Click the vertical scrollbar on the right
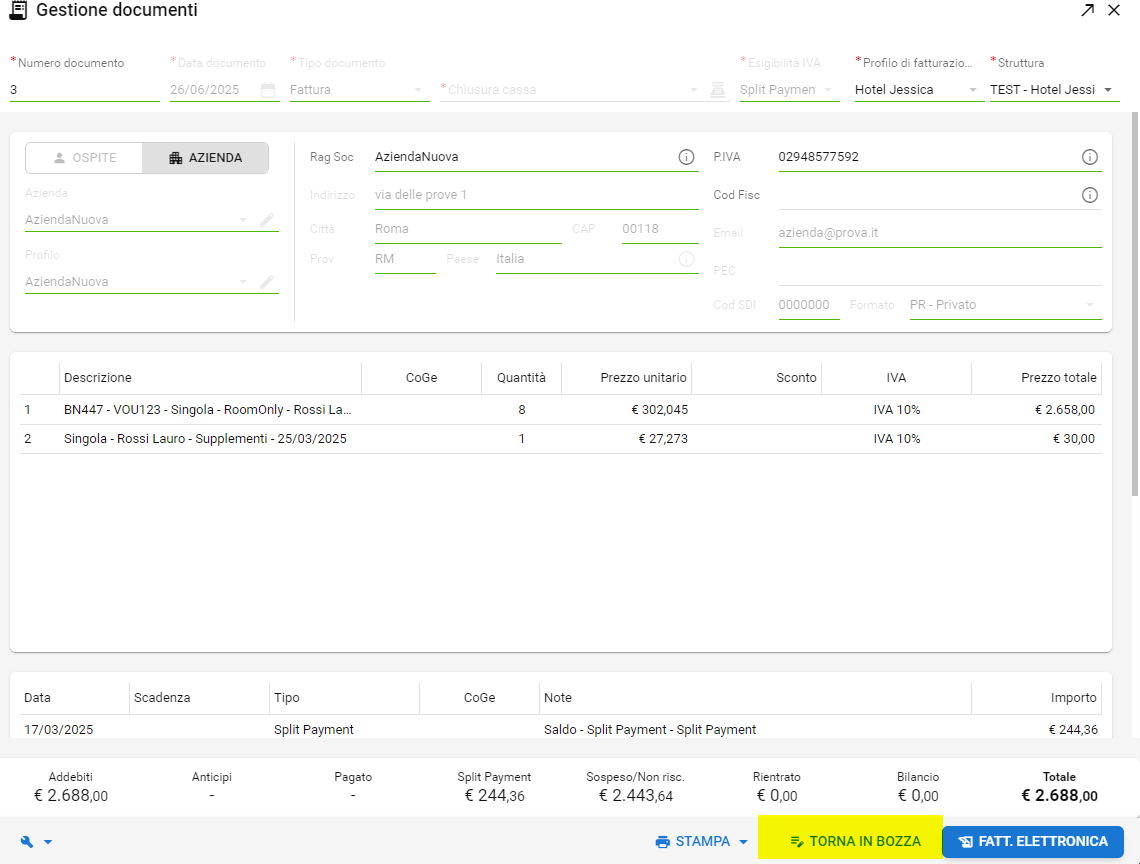This screenshot has width=1140, height=864. pyautogui.click(x=1134, y=300)
